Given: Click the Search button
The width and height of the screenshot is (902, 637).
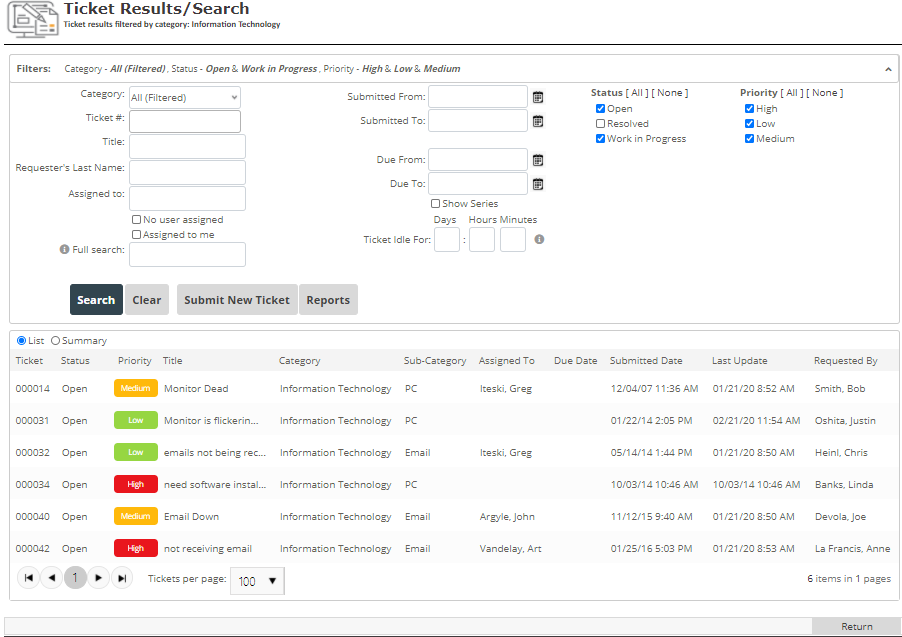Looking at the screenshot, I should point(96,300).
